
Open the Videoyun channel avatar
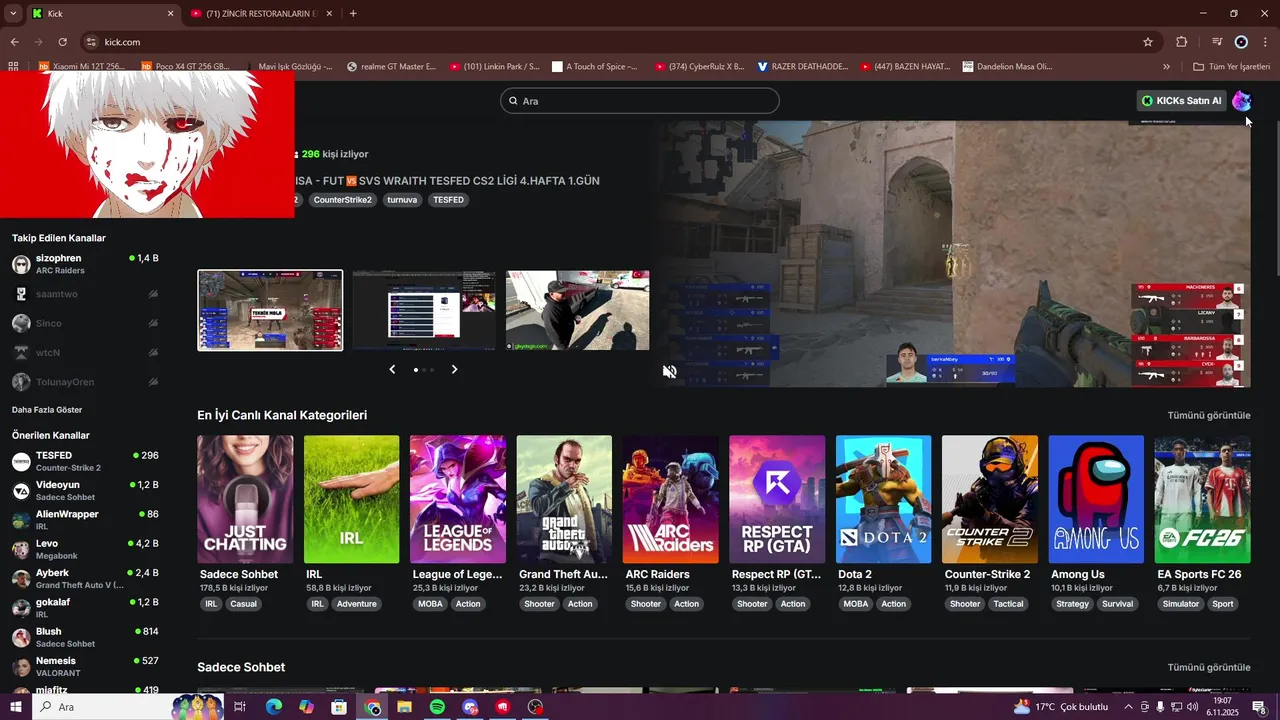(21, 491)
